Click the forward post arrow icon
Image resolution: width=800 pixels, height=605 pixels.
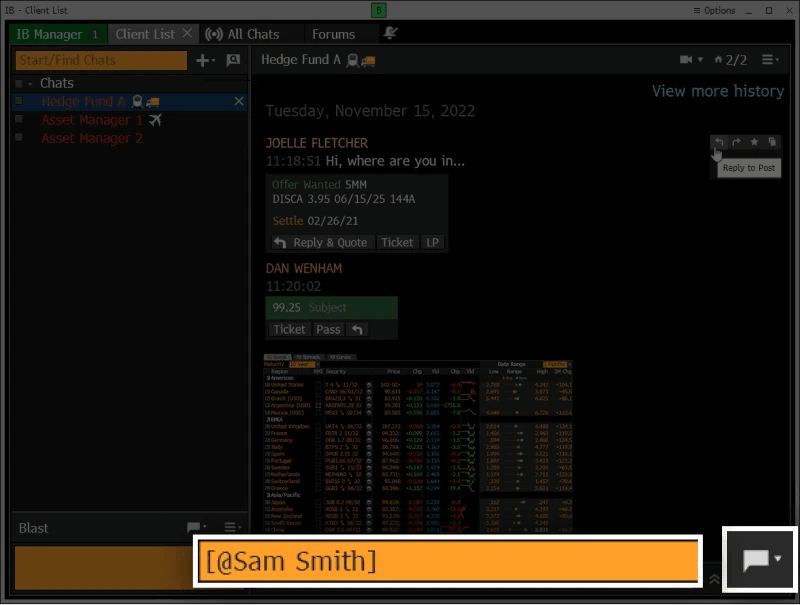pyautogui.click(x=736, y=143)
